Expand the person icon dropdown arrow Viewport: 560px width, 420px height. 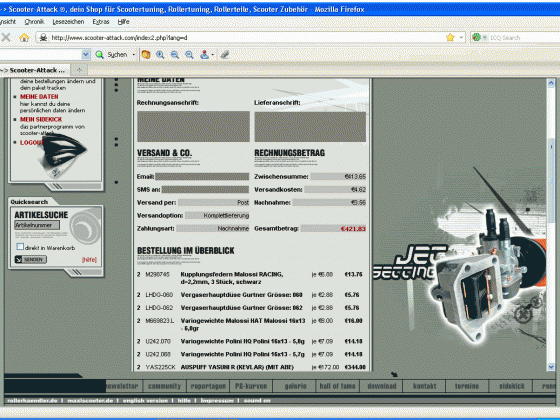pos(213,55)
